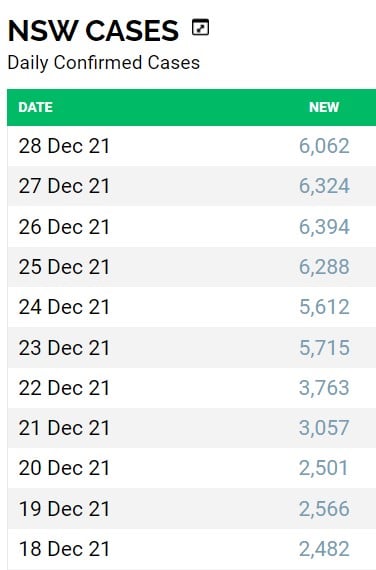Open the expand icon next to NSW CASES
Screen dimensions: 376x570
200,28
